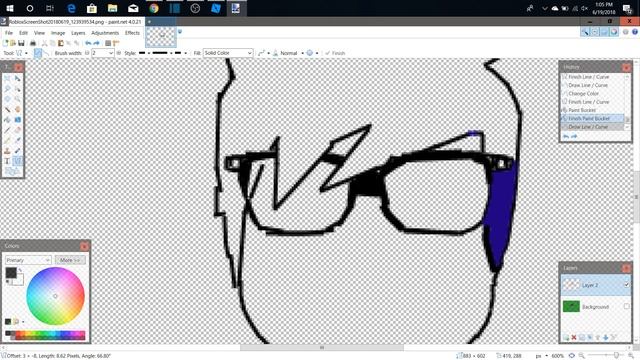Toggle Colors window button at top right
The width and height of the screenshot is (640, 360).
point(614,32)
